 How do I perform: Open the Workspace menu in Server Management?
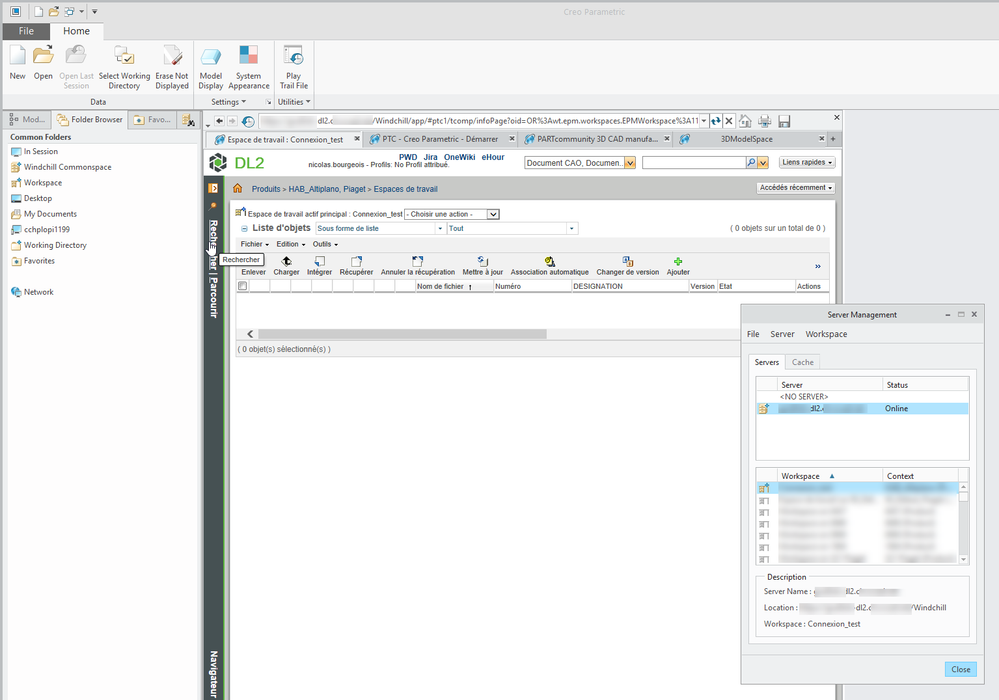pos(826,334)
